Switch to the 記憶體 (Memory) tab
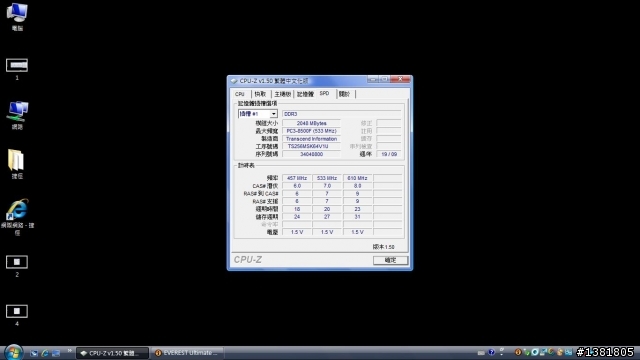This screenshot has width=640, height=360. coord(305,94)
